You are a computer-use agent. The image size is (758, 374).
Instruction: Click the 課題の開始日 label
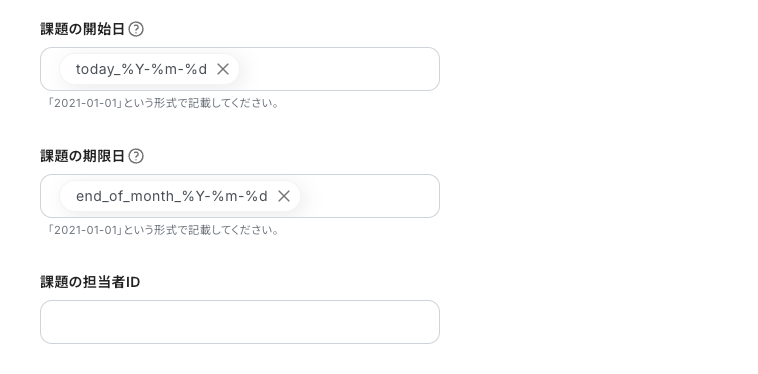pyautogui.click(x=83, y=29)
